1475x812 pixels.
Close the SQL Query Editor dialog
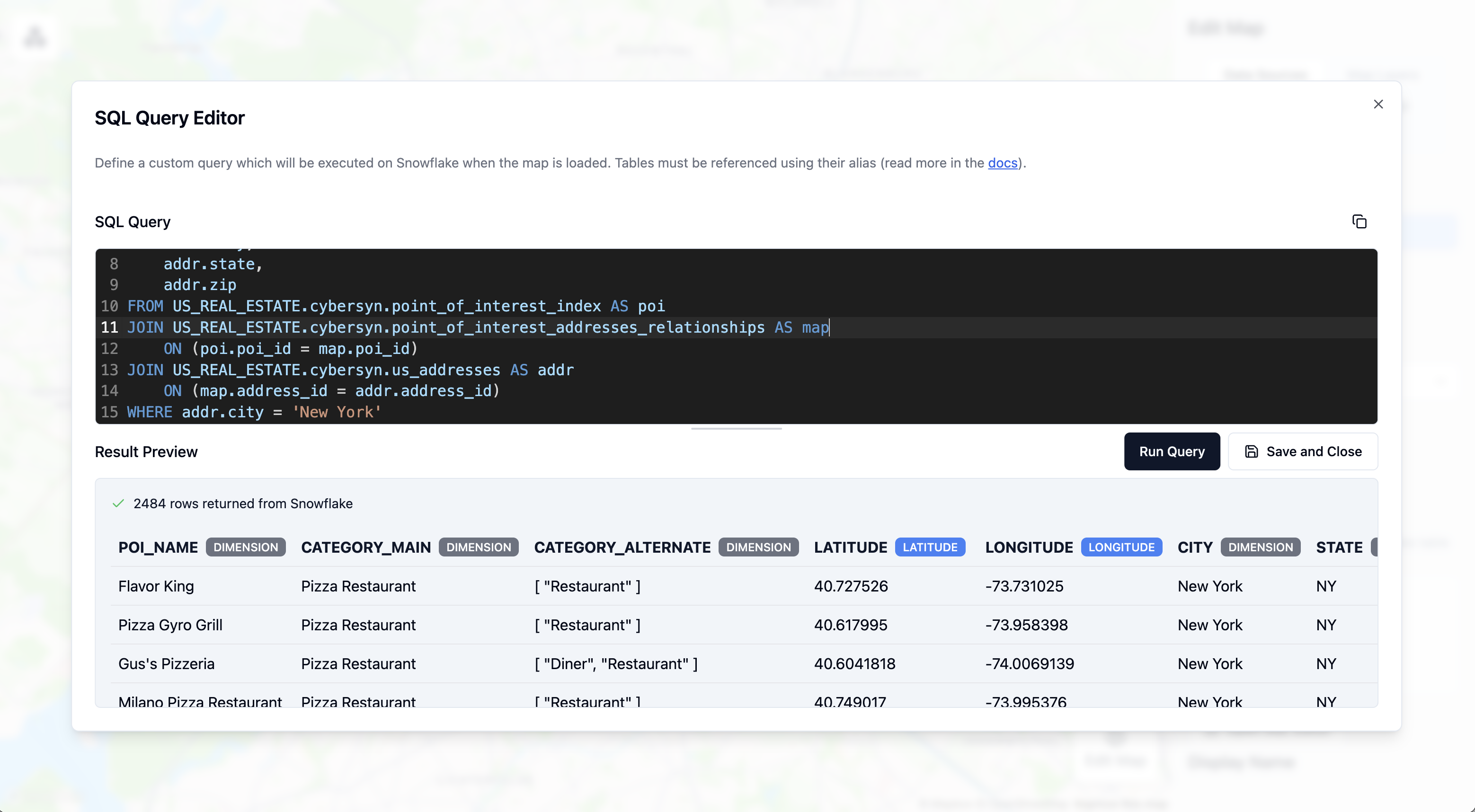pyautogui.click(x=1378, y=104)
